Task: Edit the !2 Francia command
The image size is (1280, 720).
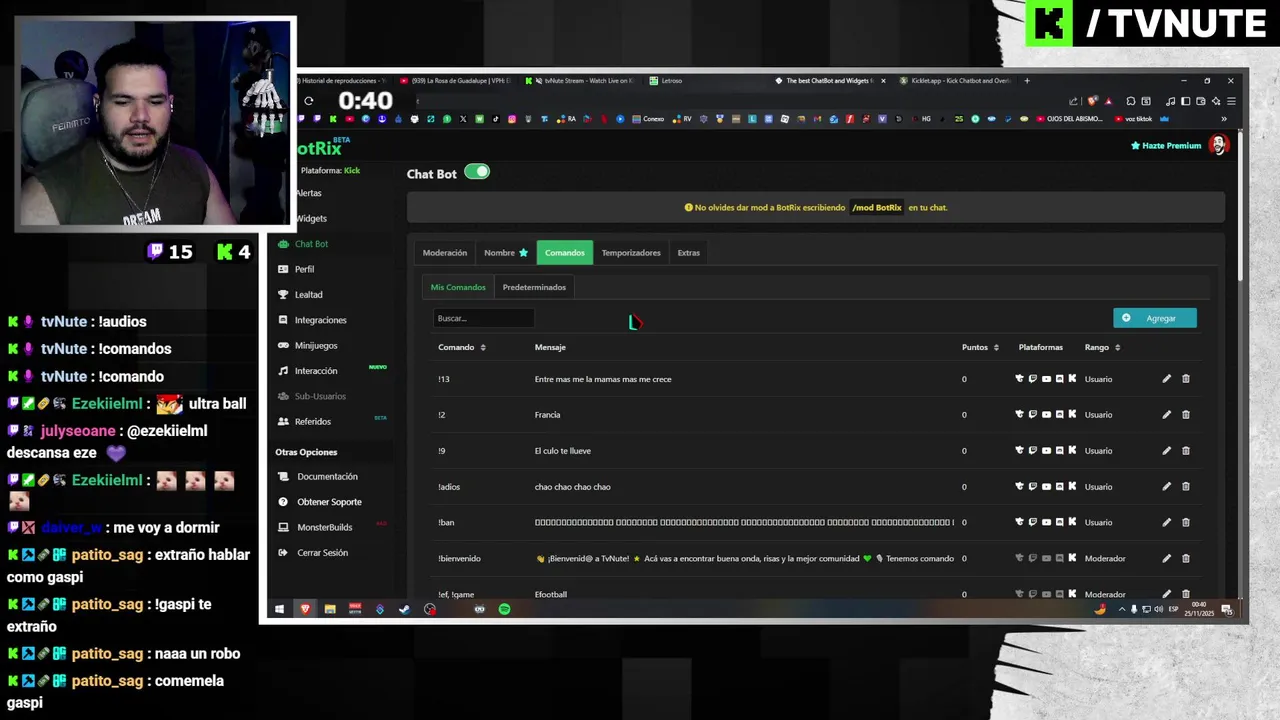Action: pos(1166,415)
